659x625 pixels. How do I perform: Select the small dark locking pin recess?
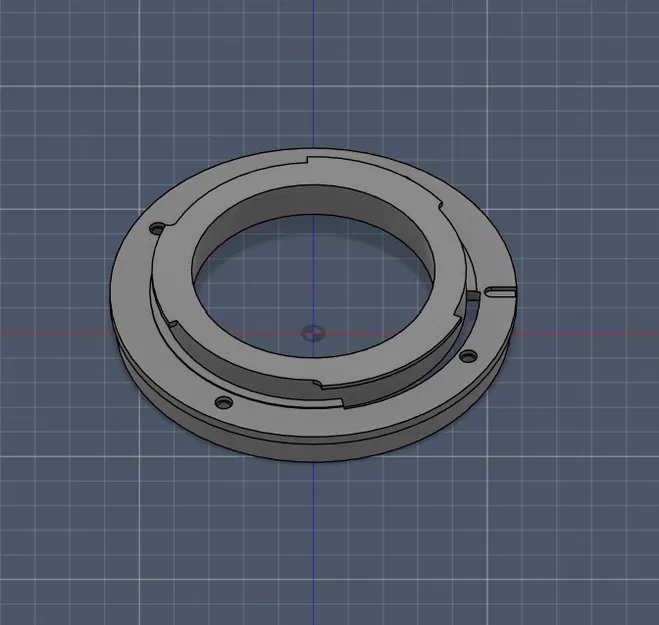pyautogui.click(x=473, y=296)
